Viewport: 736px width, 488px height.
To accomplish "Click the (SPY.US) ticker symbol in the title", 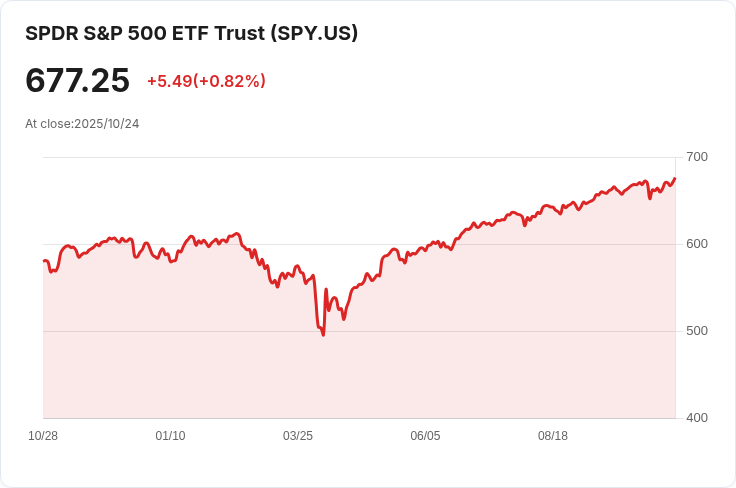I will (x=314, y=33).
